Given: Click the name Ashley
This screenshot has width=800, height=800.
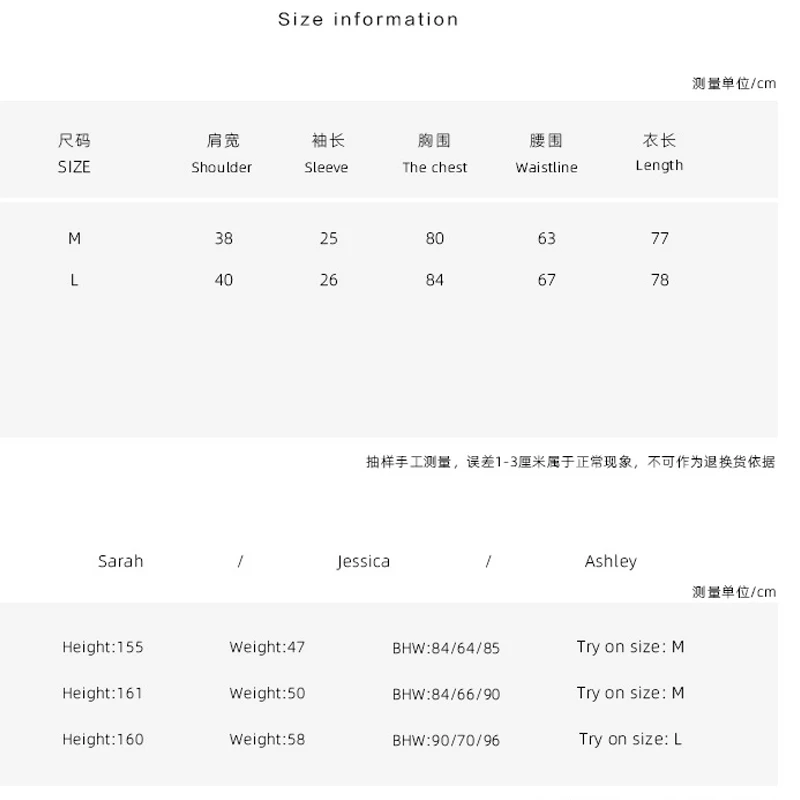Looking at the screenshot, I should click(x=610, y=561).
